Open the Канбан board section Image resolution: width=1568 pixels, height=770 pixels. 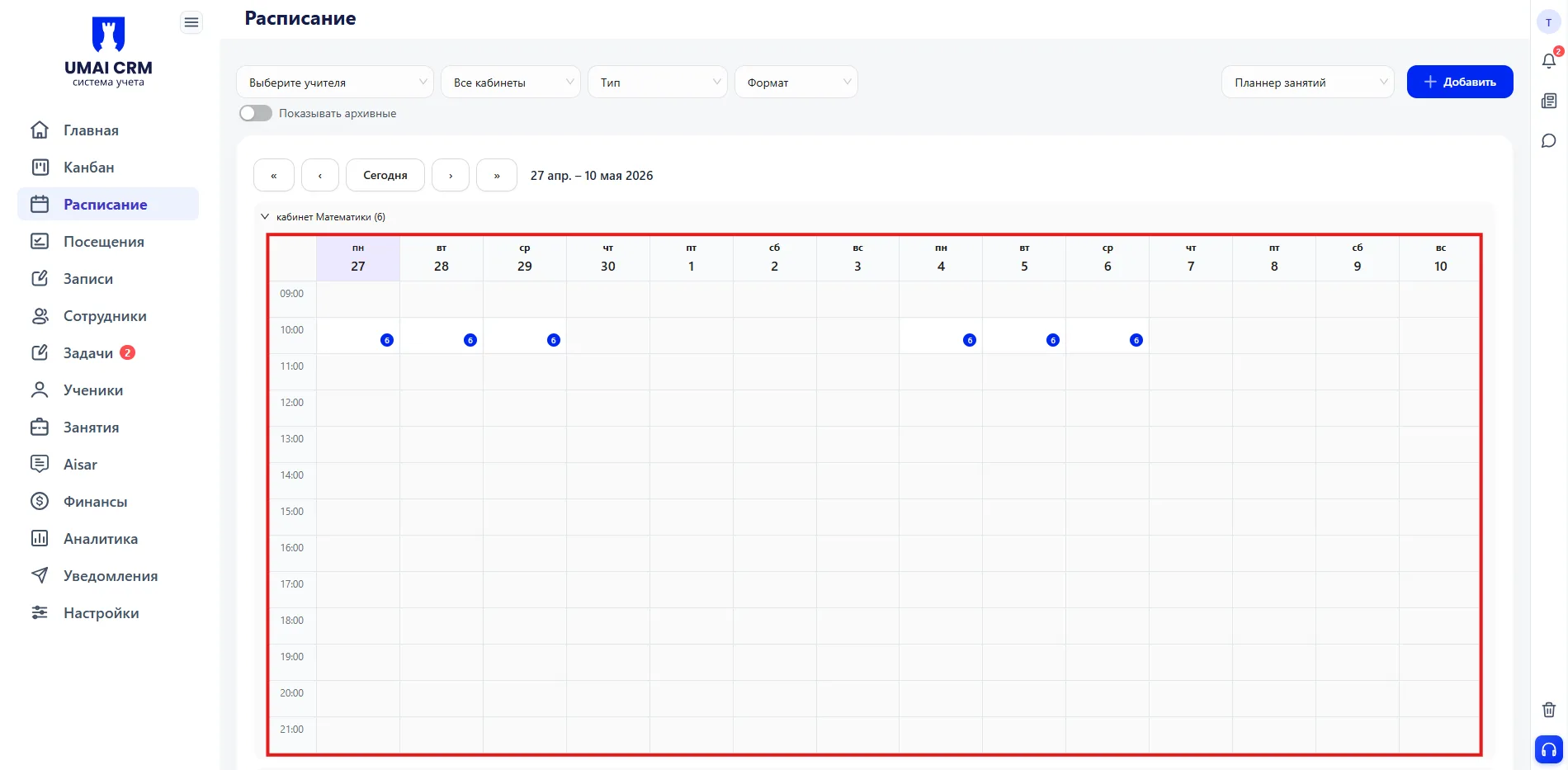(108, 167)
